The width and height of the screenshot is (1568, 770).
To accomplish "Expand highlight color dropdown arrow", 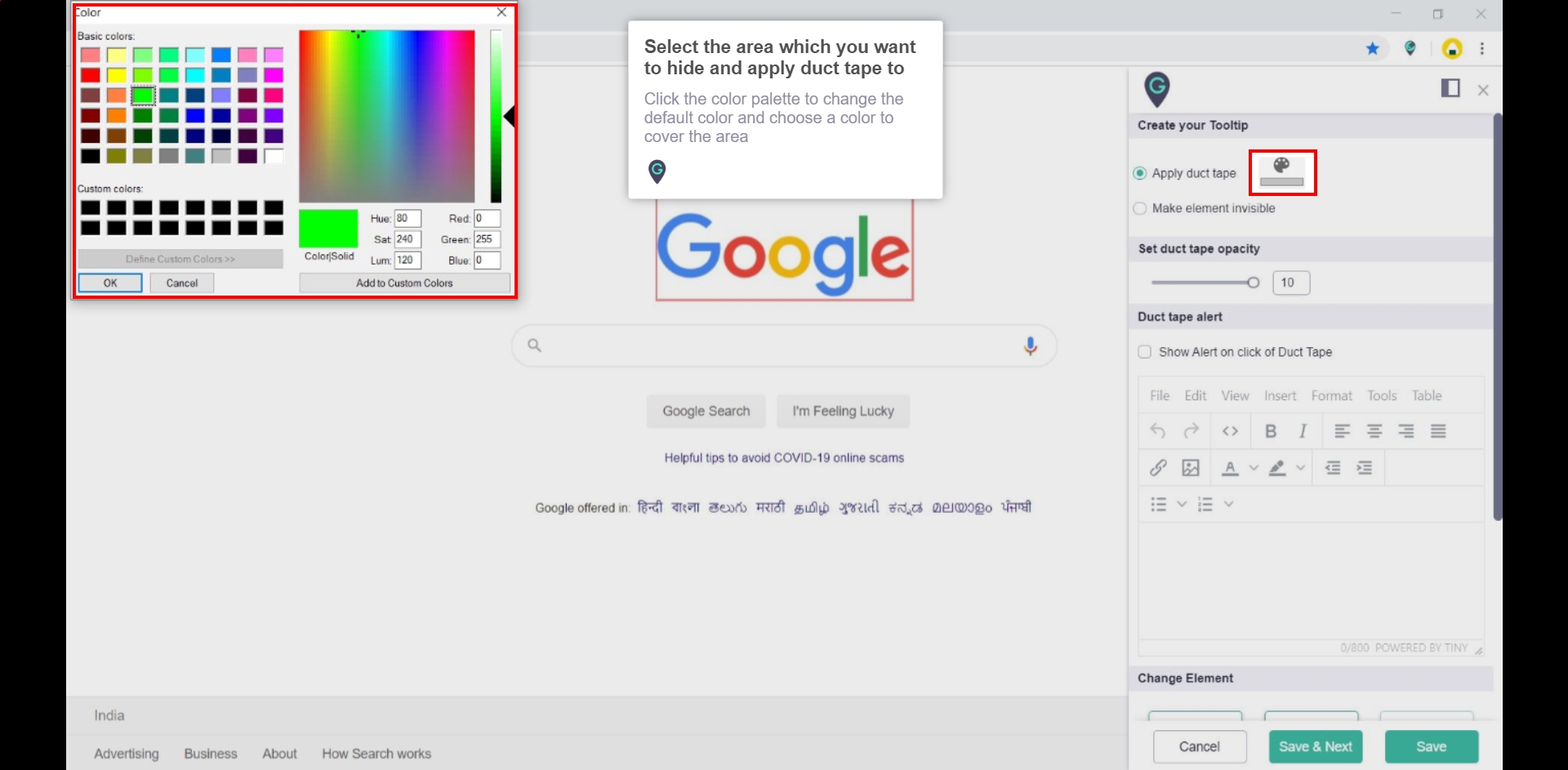I will pos(1301,468).
